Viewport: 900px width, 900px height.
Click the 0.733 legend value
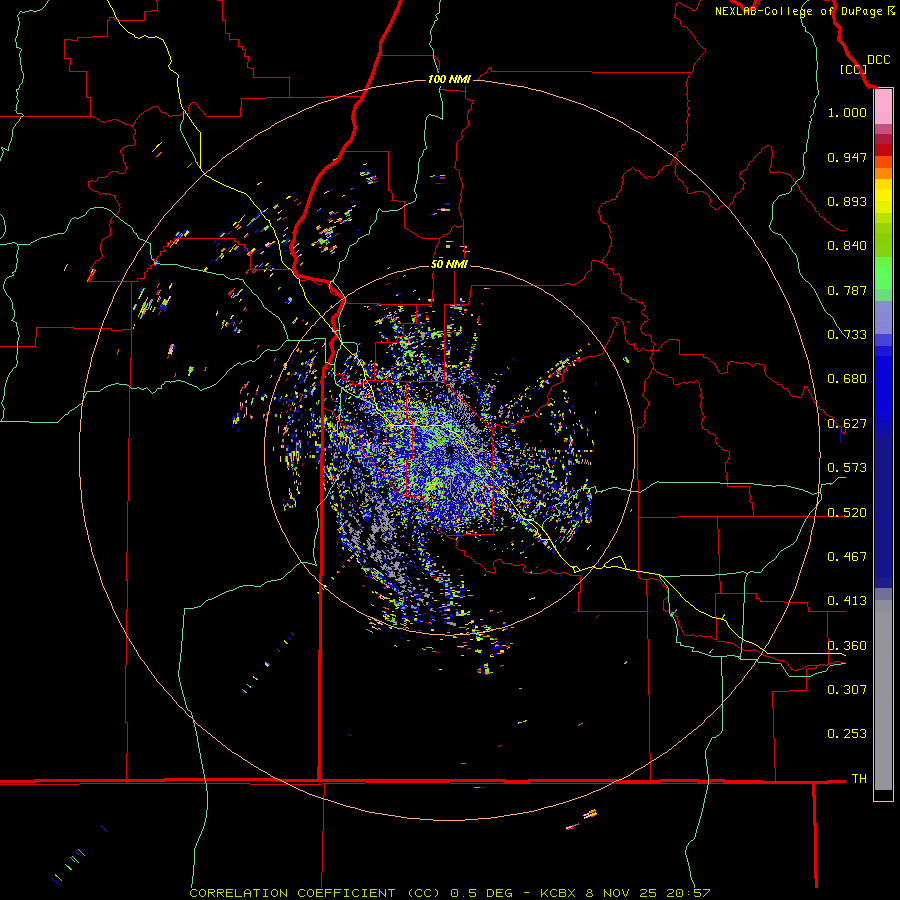[x=847, y=335]
